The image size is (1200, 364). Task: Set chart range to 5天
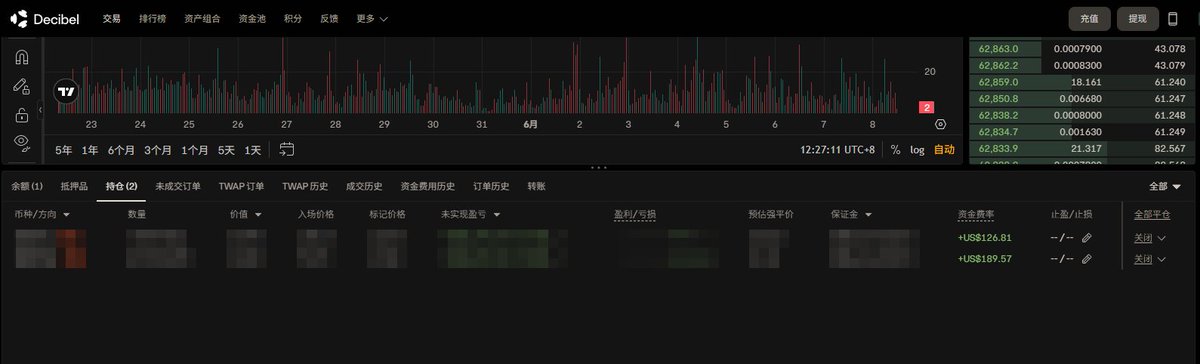[226, 149]
